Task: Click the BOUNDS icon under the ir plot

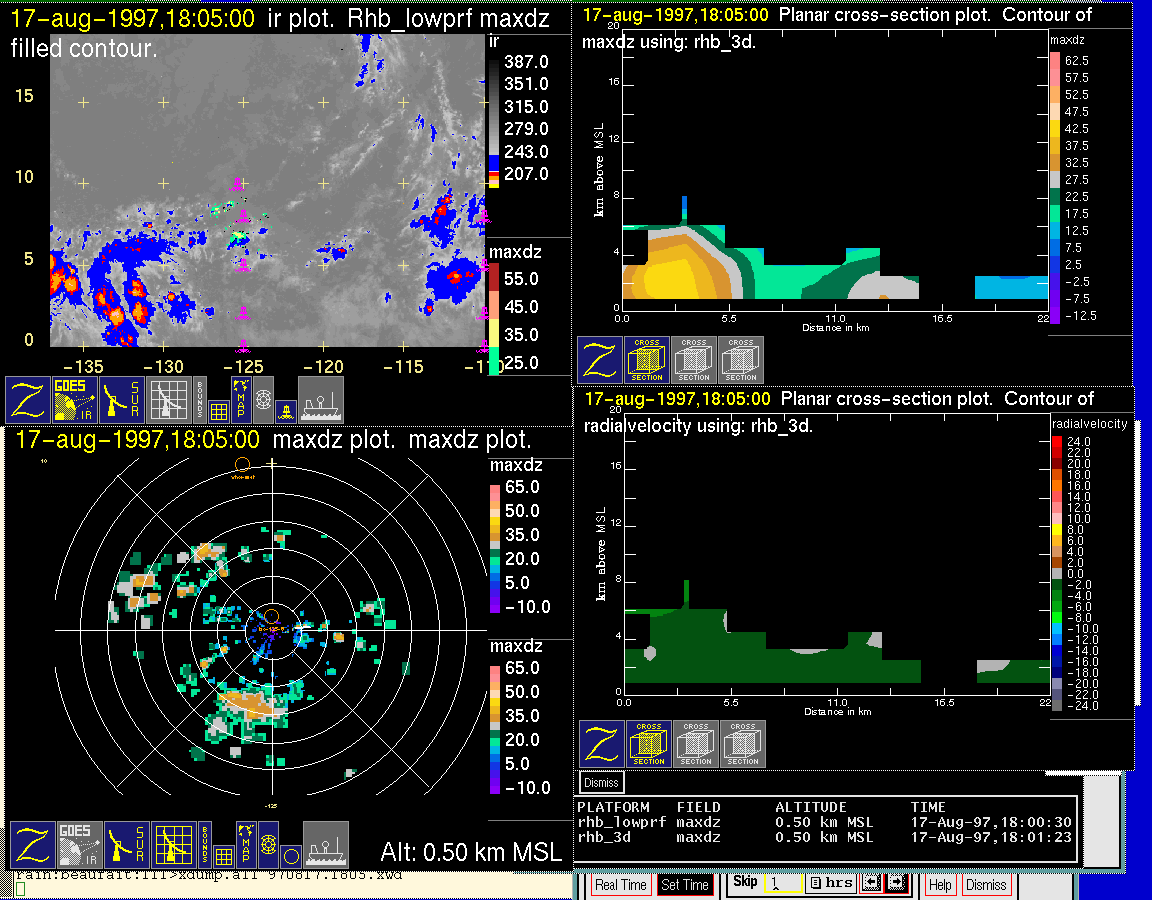Action: [200, 399]
